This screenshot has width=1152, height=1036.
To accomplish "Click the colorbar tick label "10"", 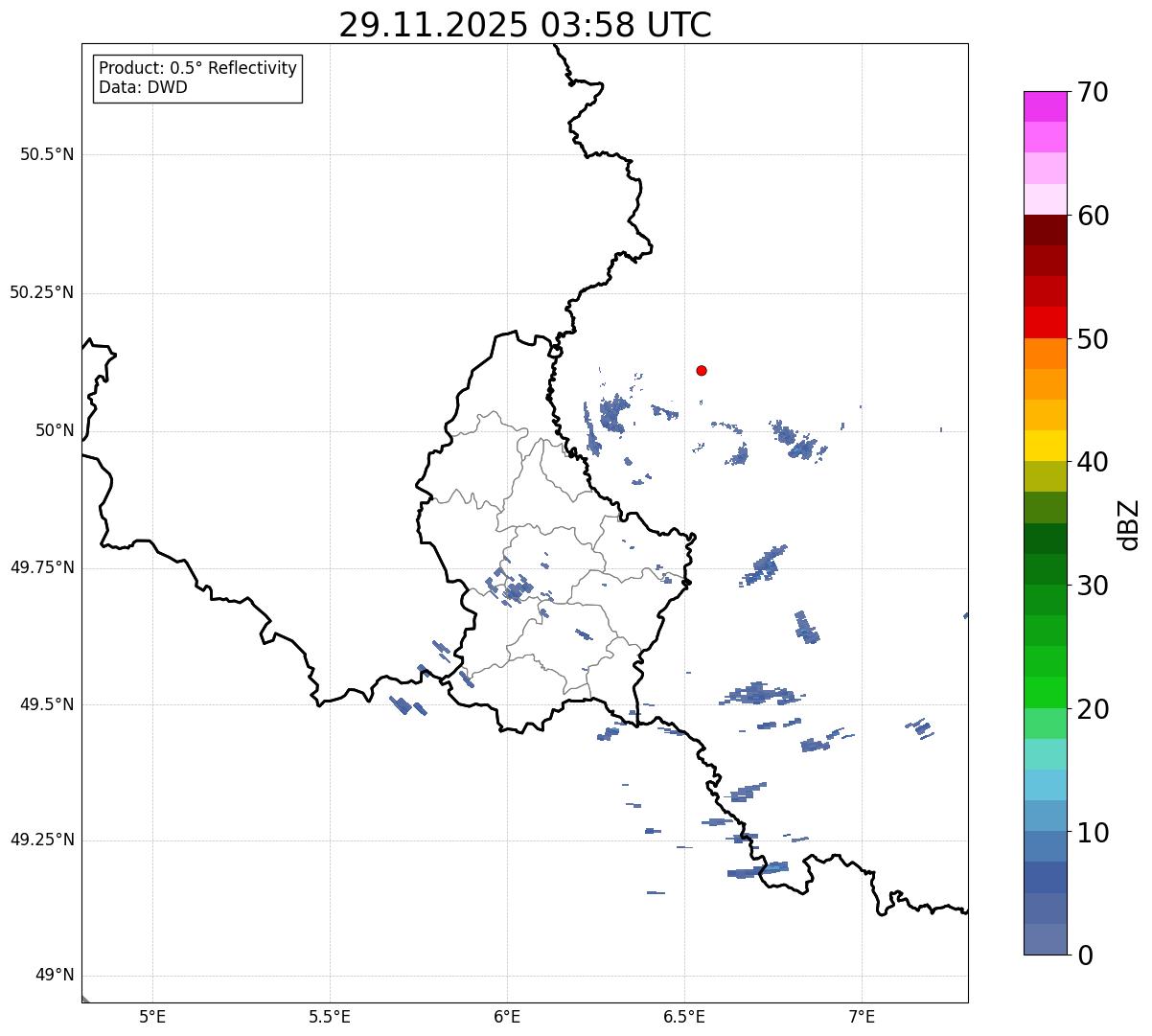I will 1093,833.
